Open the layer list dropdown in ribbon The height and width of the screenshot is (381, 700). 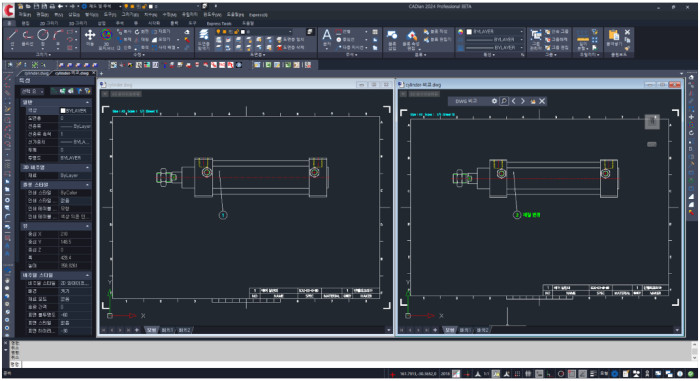point(253,32)
